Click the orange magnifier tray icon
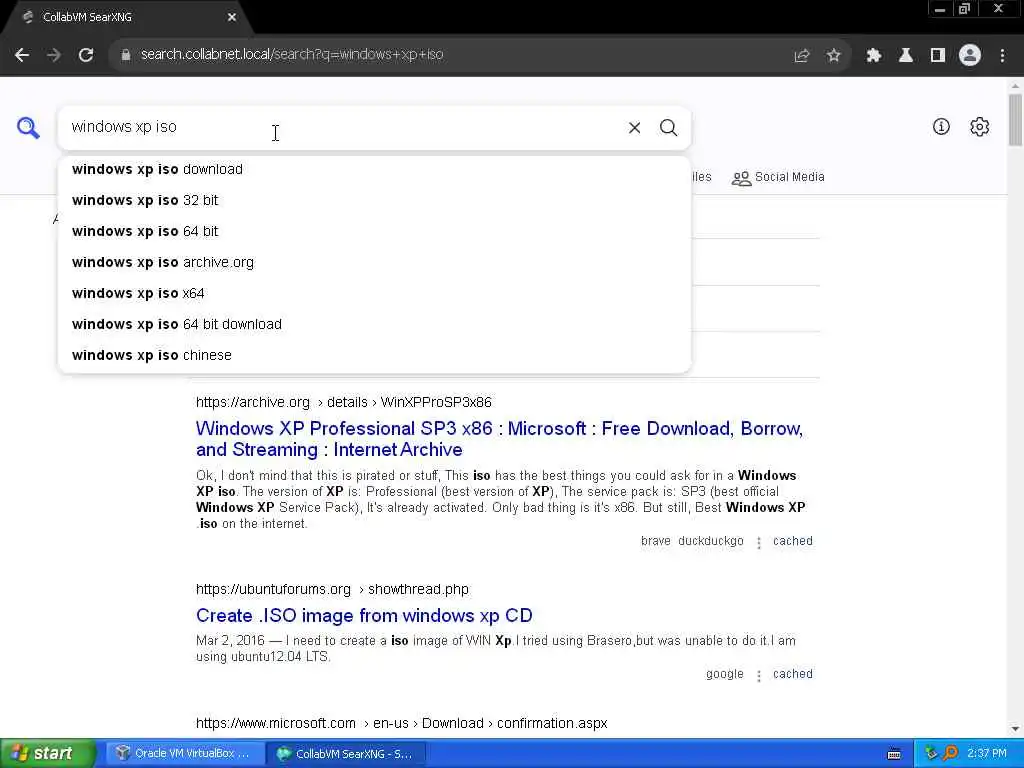 (950, 754)
